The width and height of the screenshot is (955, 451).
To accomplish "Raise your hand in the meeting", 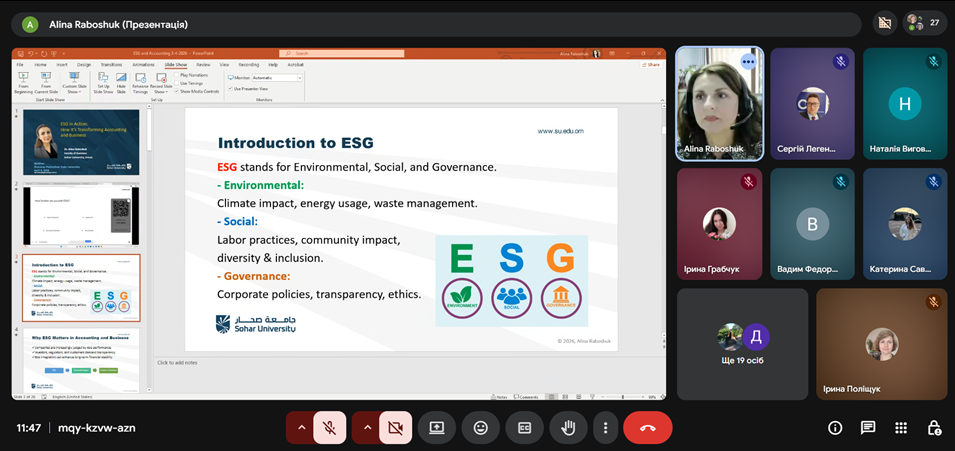I will (x=568, y=428).
